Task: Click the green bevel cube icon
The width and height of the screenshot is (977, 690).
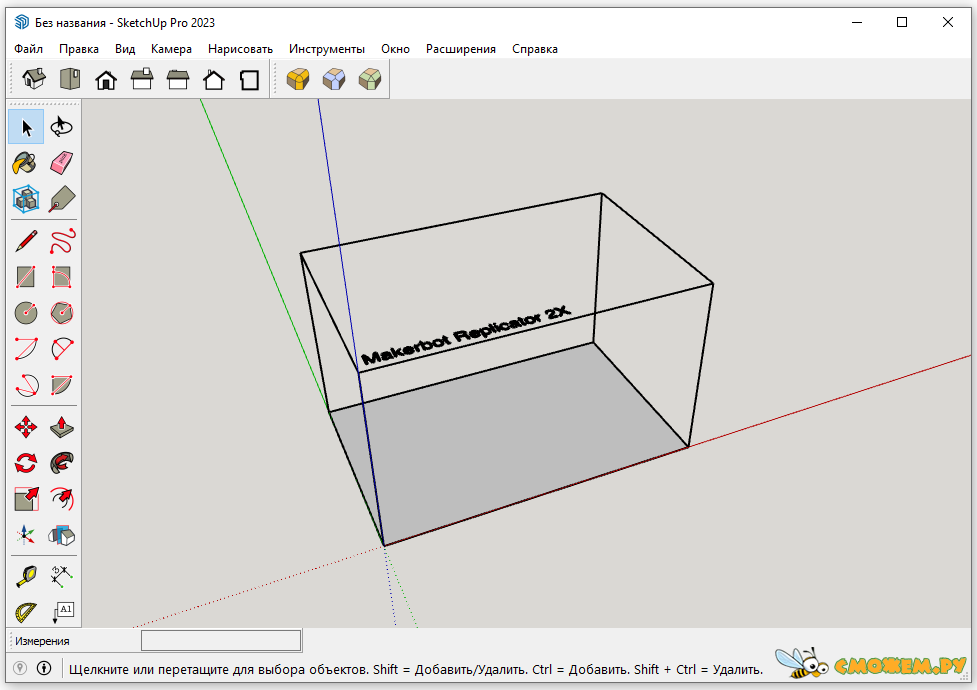Action: [x=370, y=79]
